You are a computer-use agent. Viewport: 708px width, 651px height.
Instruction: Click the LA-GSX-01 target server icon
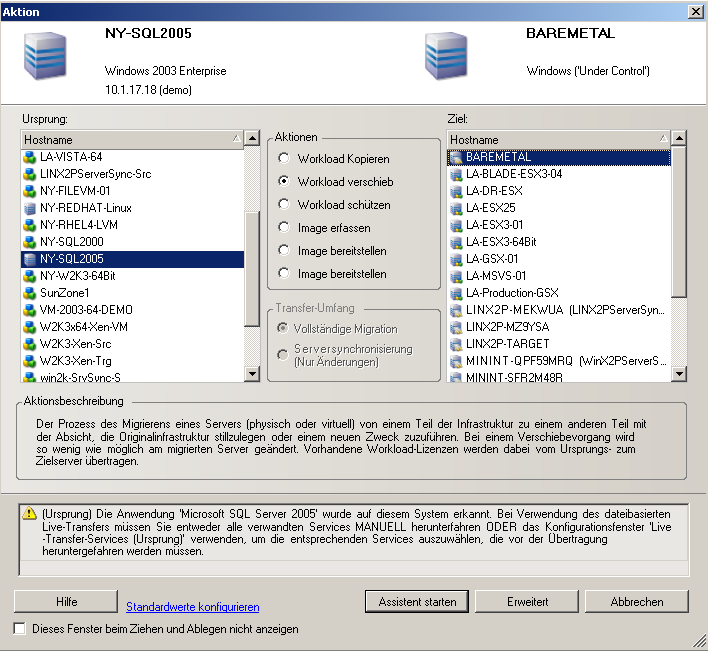[x=456, y=259]
